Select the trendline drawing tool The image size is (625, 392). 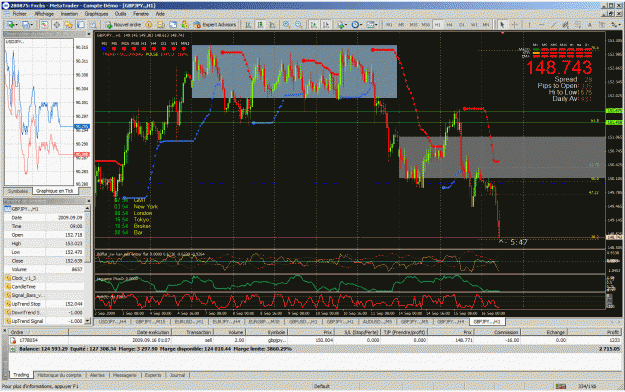pyautogui.click(x=554, y=25)
